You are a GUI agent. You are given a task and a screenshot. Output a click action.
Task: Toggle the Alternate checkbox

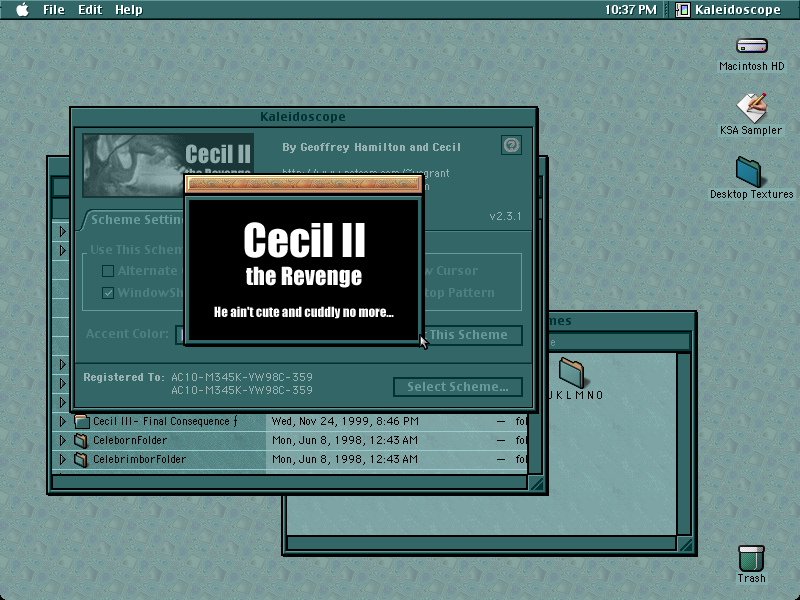click(108, 270)
